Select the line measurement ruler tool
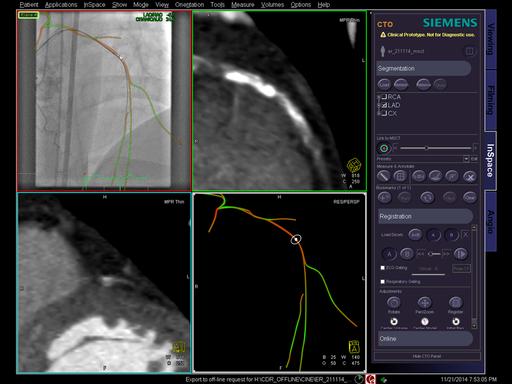Image resolution: width=512 pixels, height=384 pixels. (384, 176)
